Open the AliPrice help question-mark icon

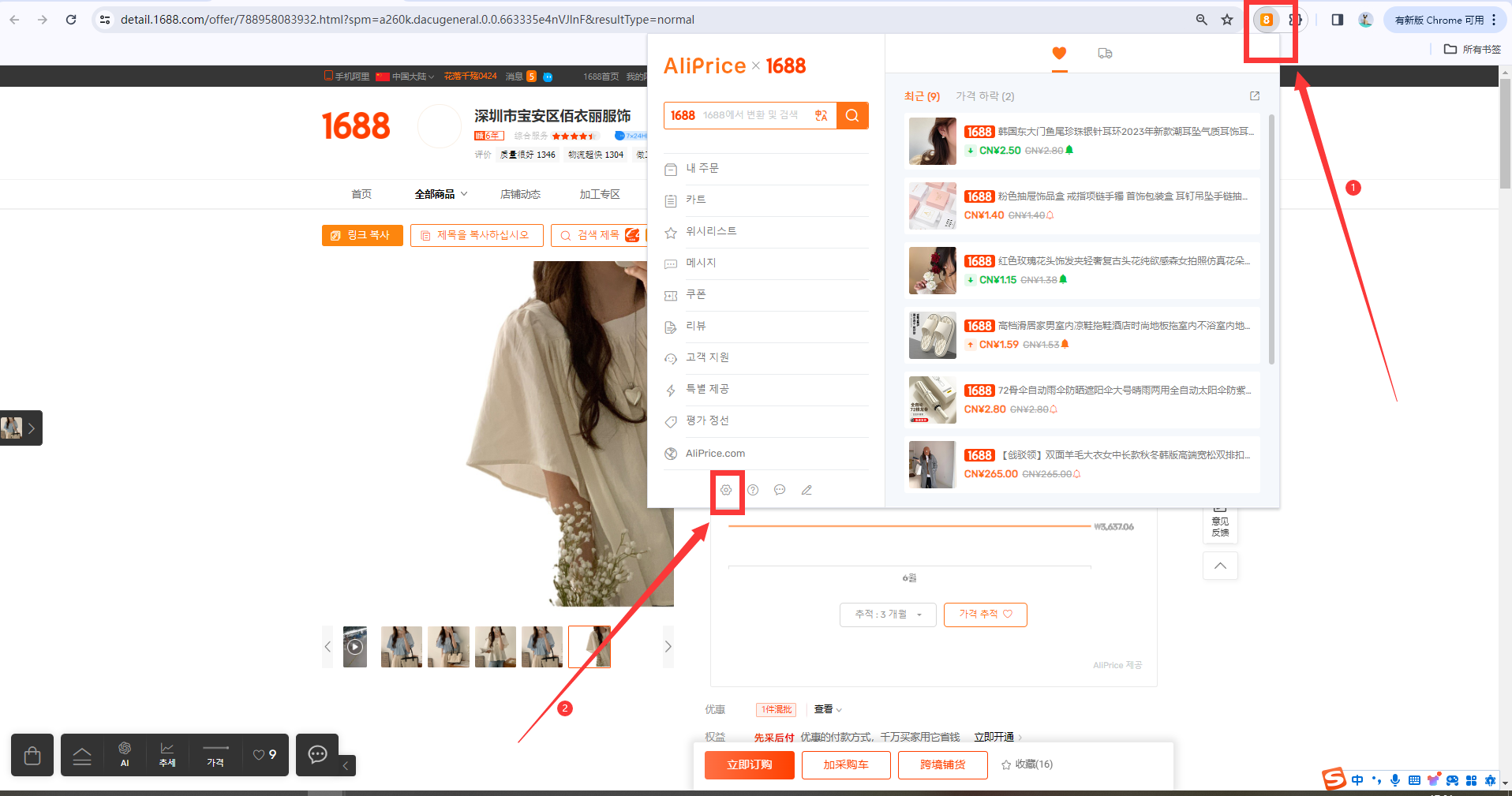point(753,490)
